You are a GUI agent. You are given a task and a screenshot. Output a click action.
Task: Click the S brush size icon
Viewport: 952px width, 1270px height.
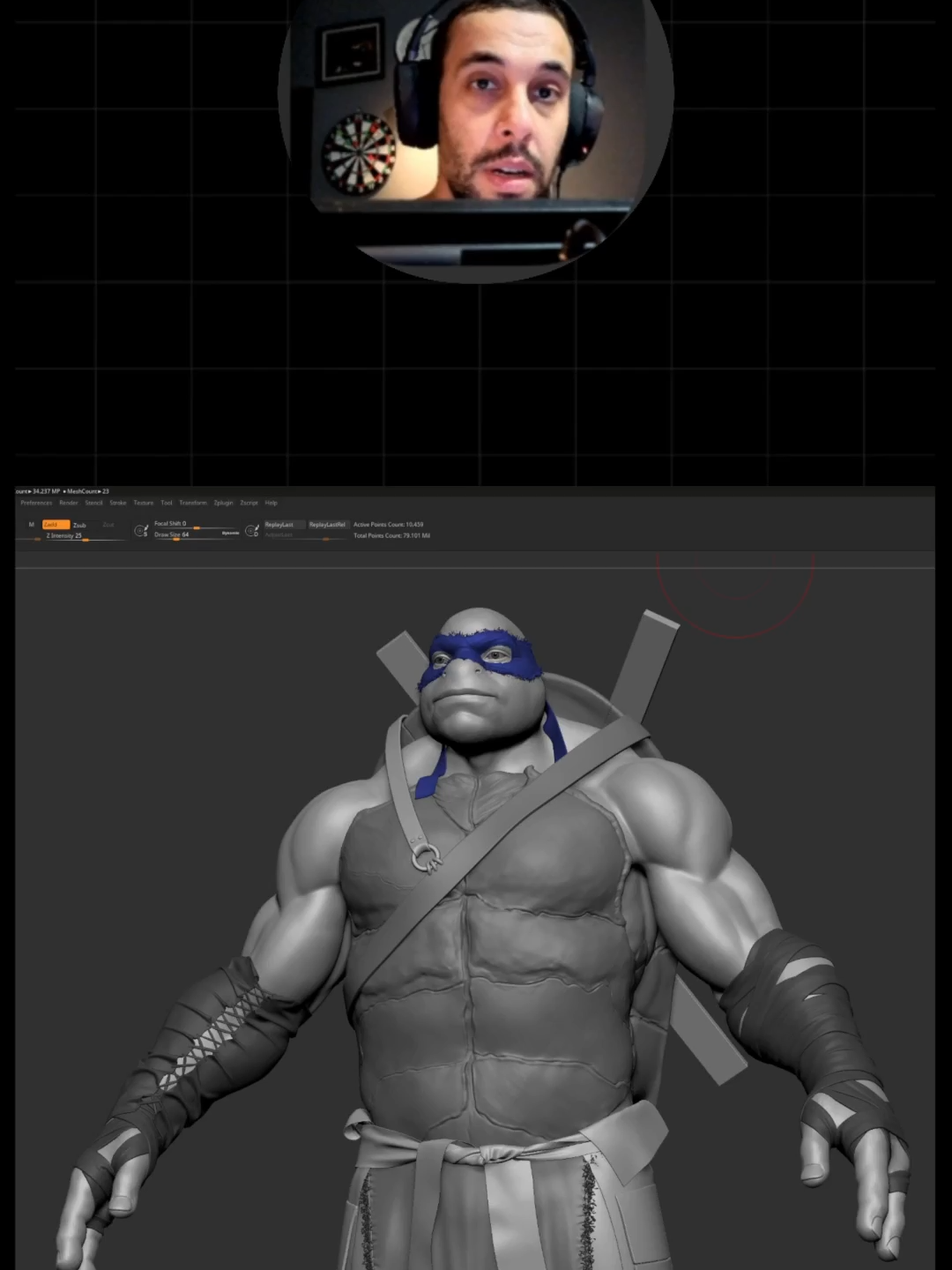pyautogui.click(x=141, y=530)
